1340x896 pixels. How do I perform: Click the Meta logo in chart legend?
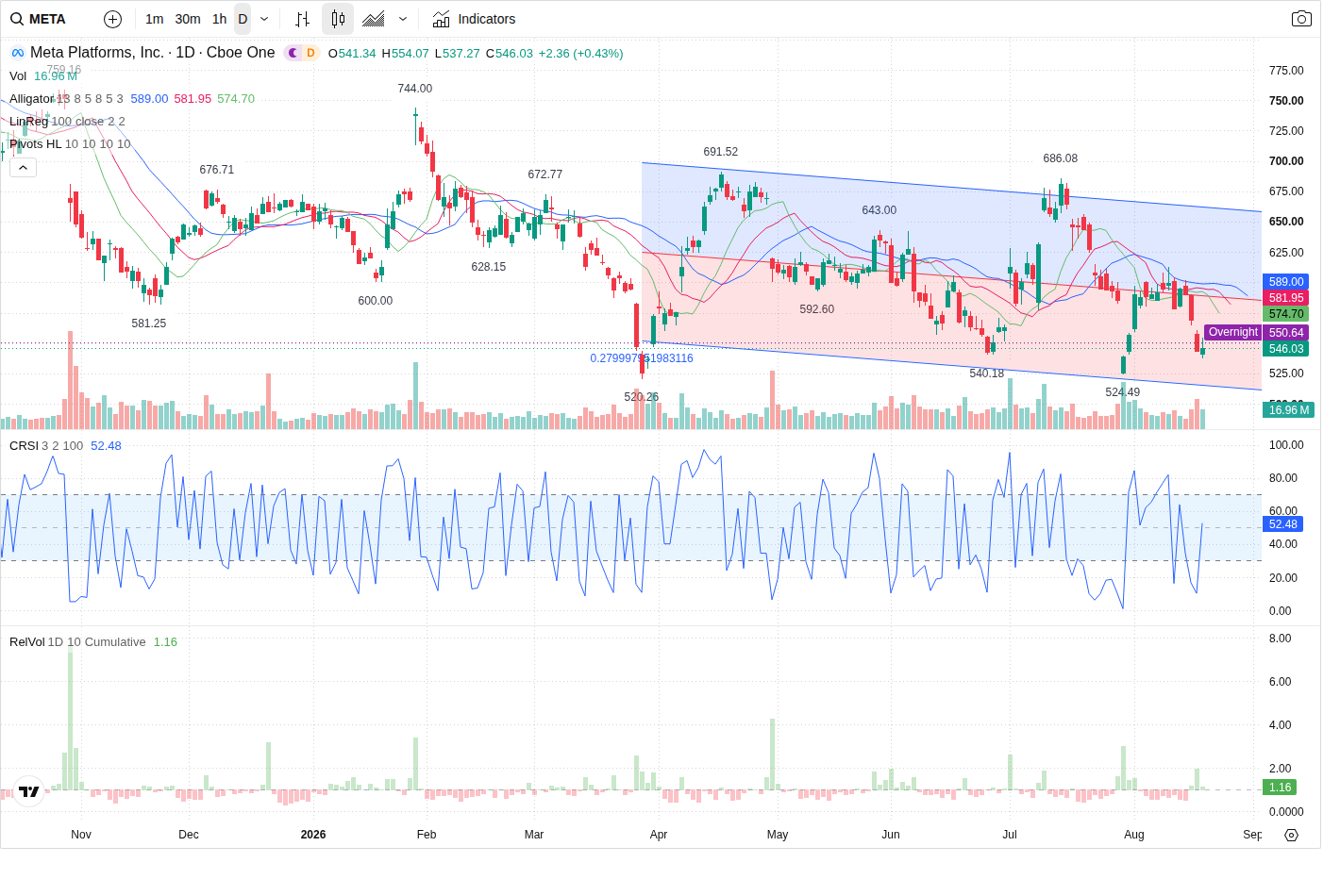click(18, 53)
